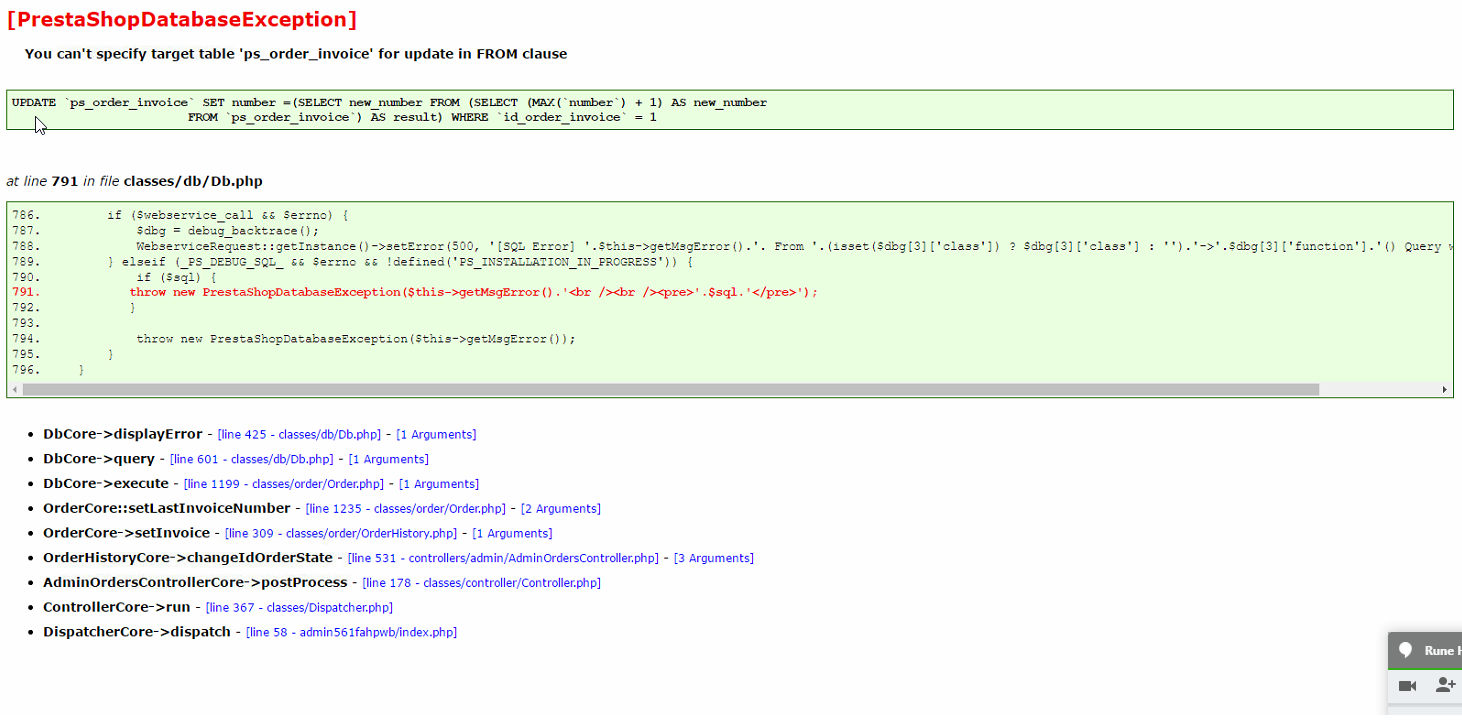Click the video camera icon in chat widget
This screenshot has height=720, width=1462.
coord(1407,686)
